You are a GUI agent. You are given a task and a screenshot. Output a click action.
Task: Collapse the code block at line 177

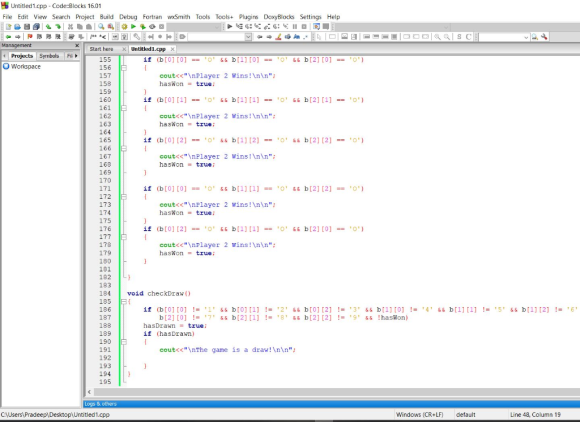(x=124, y=237)
